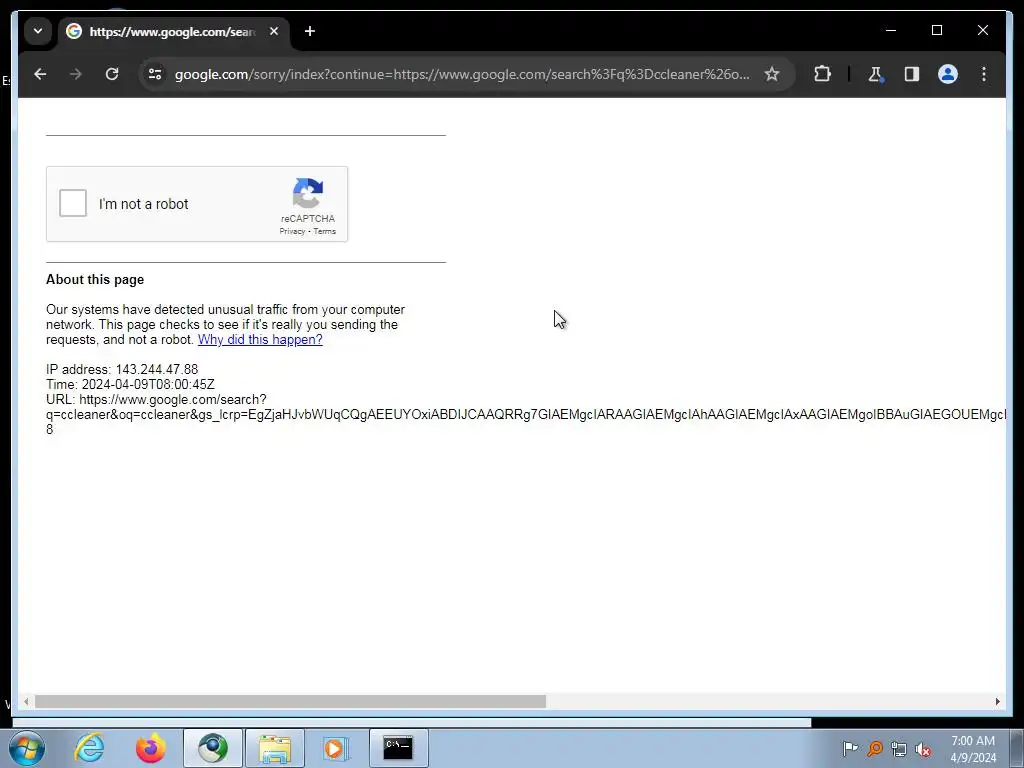Check the I'm not a robot checkbox
This screenshot has width=1024, height=768.
tap(72, 203)
